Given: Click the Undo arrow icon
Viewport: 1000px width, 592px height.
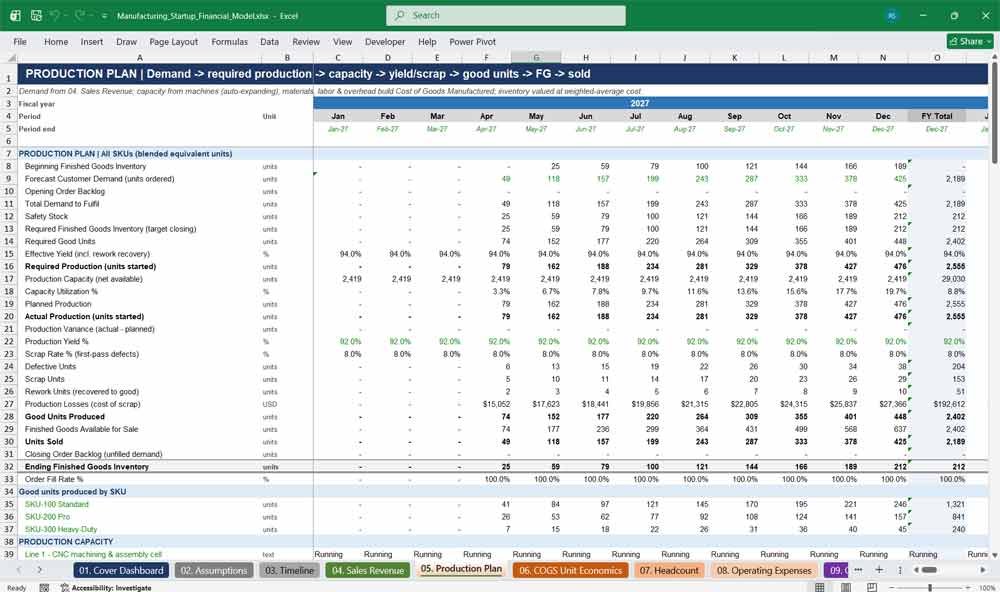Looking at the screenshot, I should 55,15.
